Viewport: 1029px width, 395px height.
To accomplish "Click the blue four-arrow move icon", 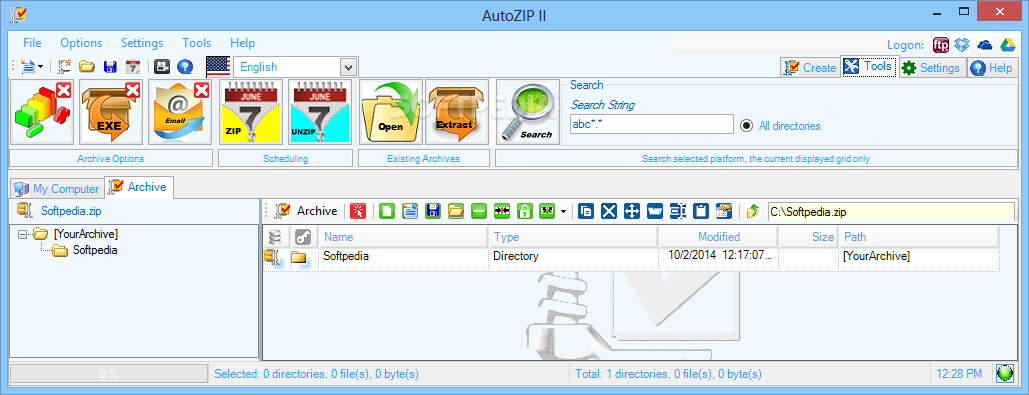I will click(x=632, y=211).
